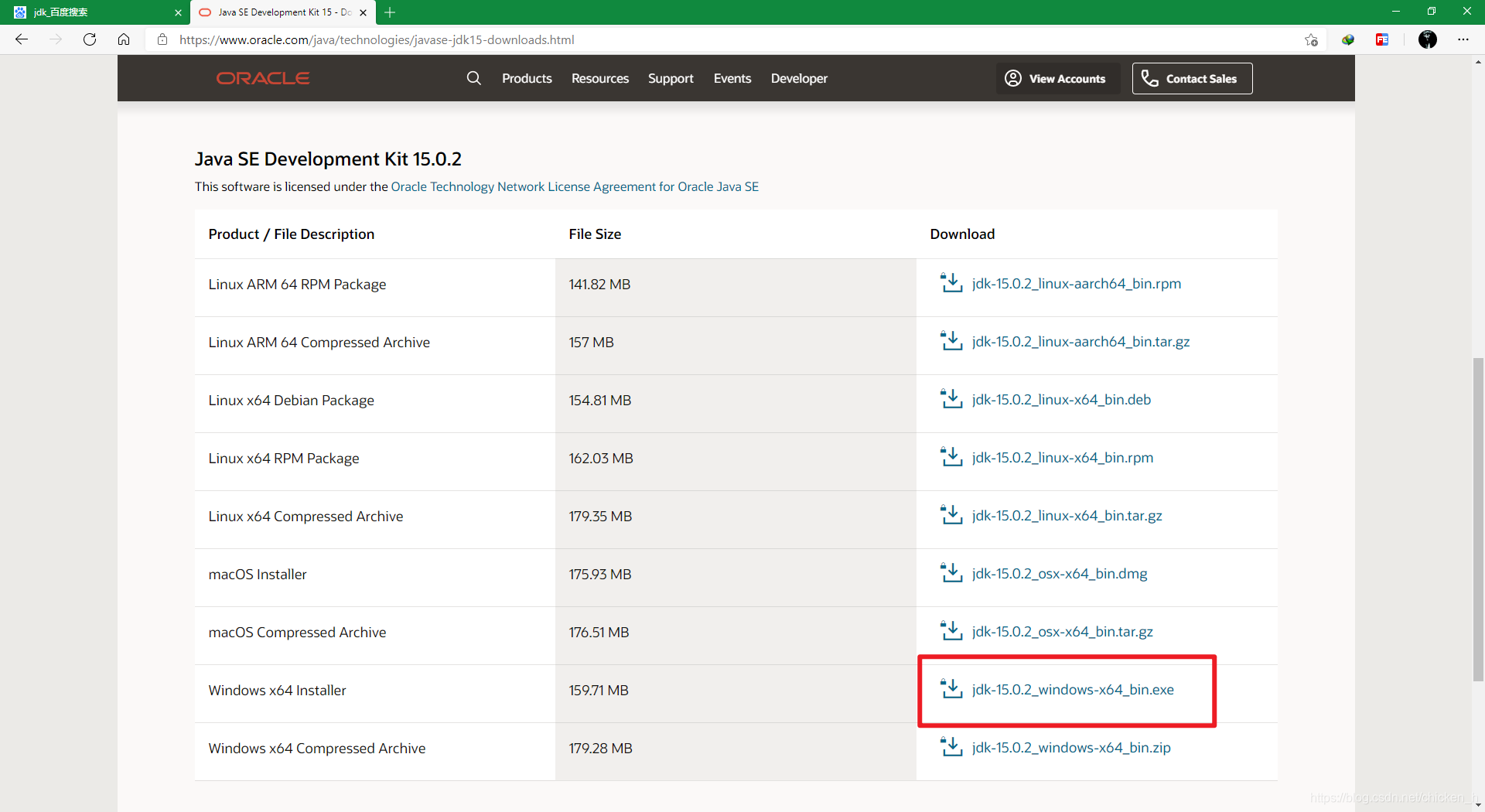1485x812 pixels.
Task: Click the browser back arrow
Action: 22,39
